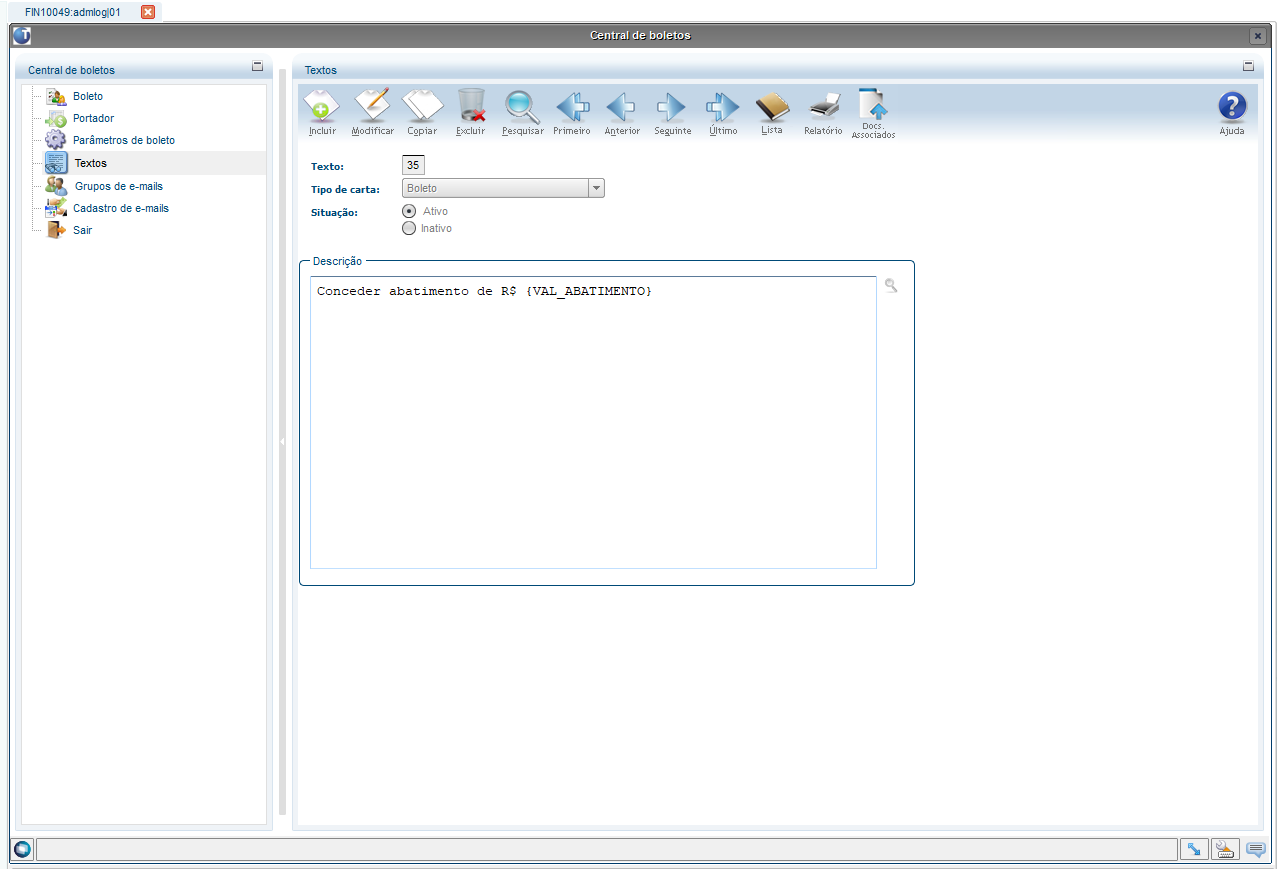
Task: Open Pesquisar magnifier search
Action: tap(522, 105)
